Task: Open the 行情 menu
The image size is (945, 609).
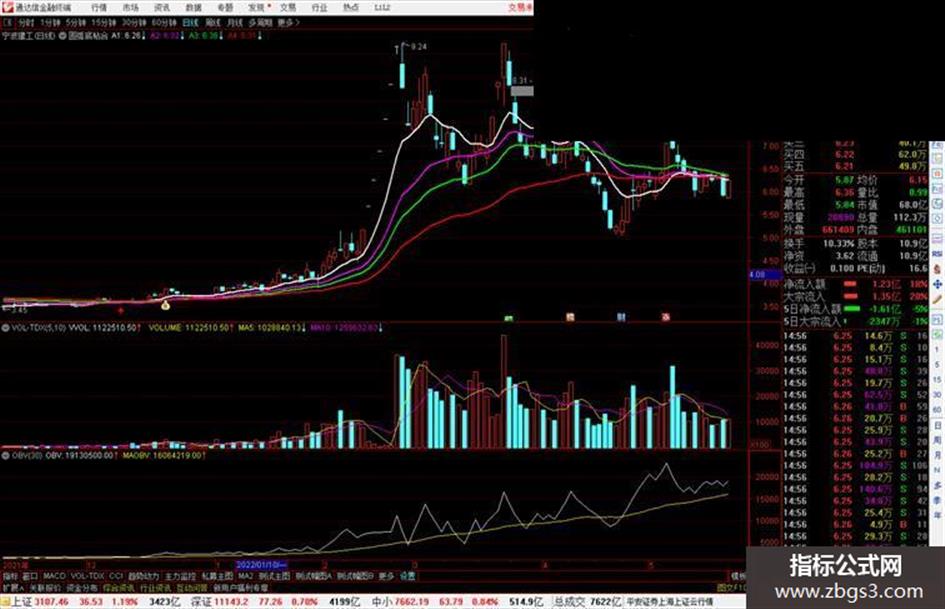Action: pos(99,8)
